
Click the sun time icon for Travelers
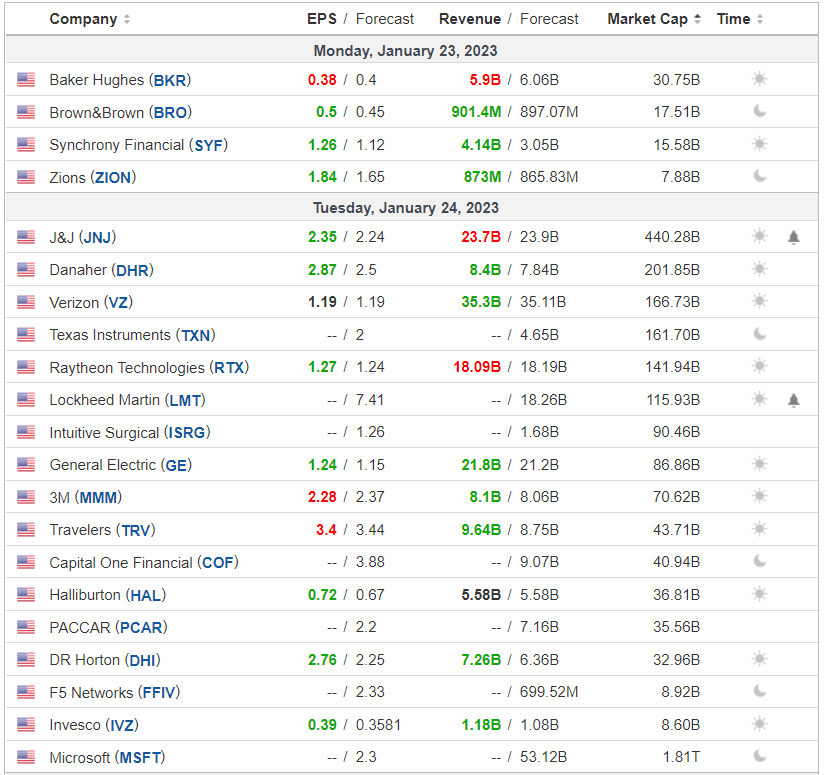[x=759, y=529]
